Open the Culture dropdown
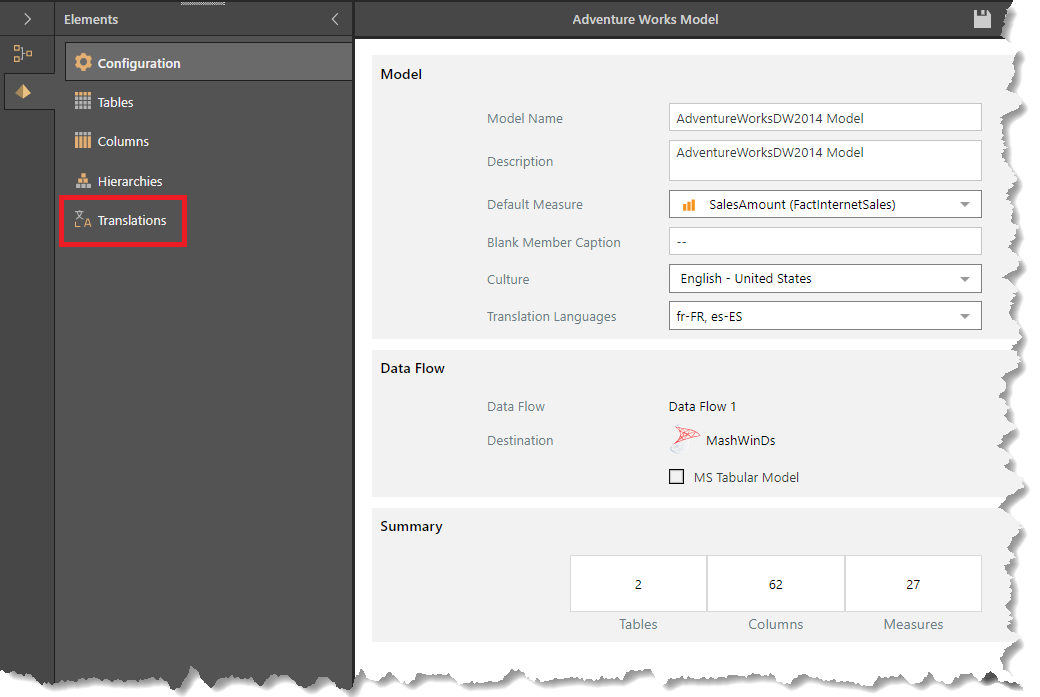 (x=964, y=279)
